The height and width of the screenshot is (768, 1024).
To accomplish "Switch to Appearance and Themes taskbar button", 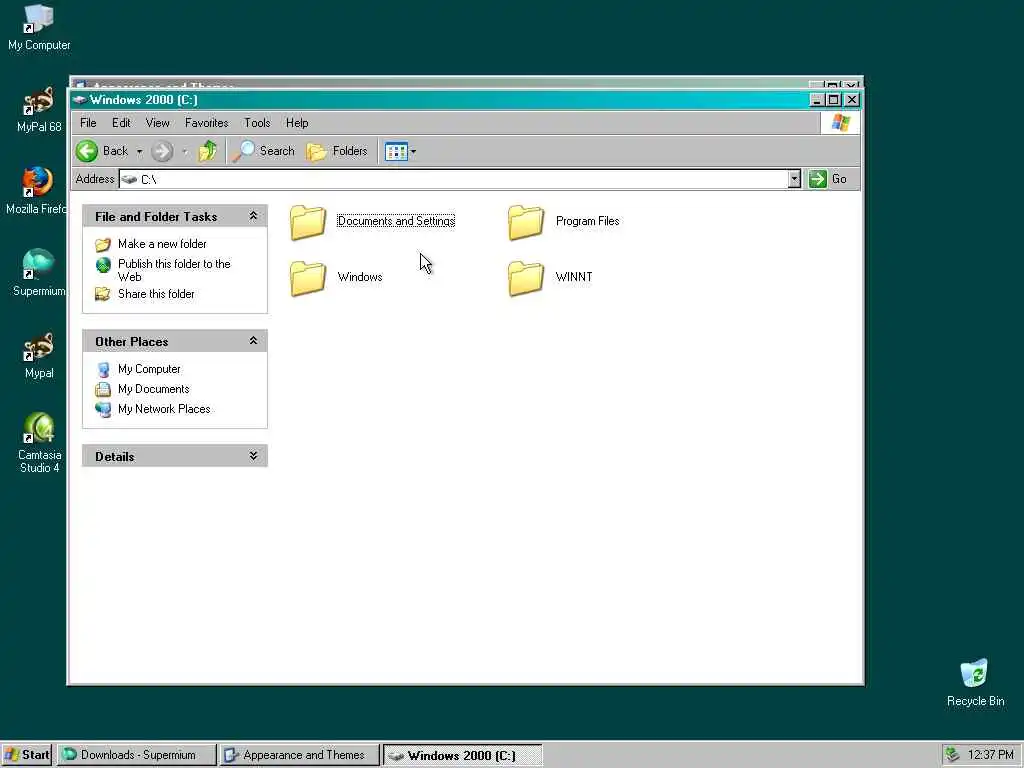I will [x=300, y=755].
